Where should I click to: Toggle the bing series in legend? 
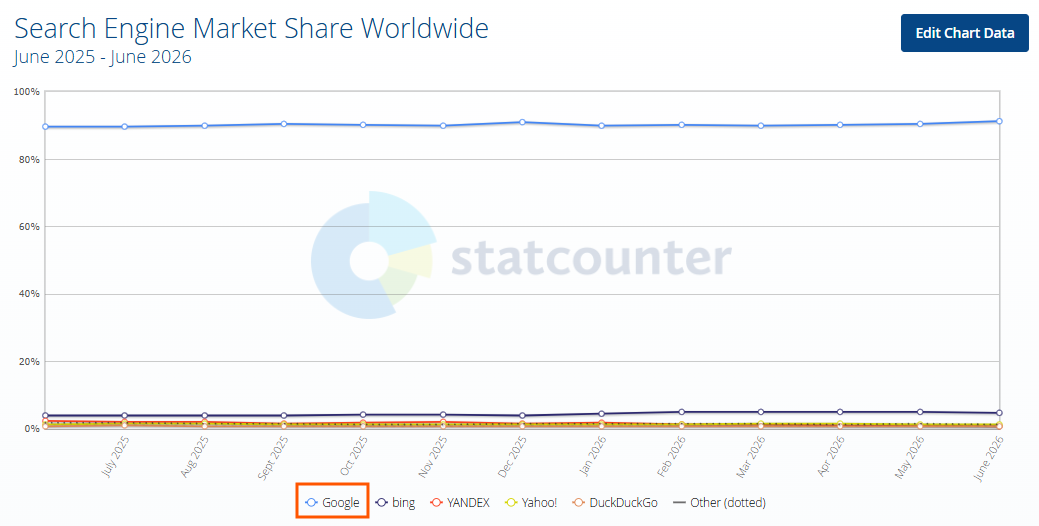[395, 502]
